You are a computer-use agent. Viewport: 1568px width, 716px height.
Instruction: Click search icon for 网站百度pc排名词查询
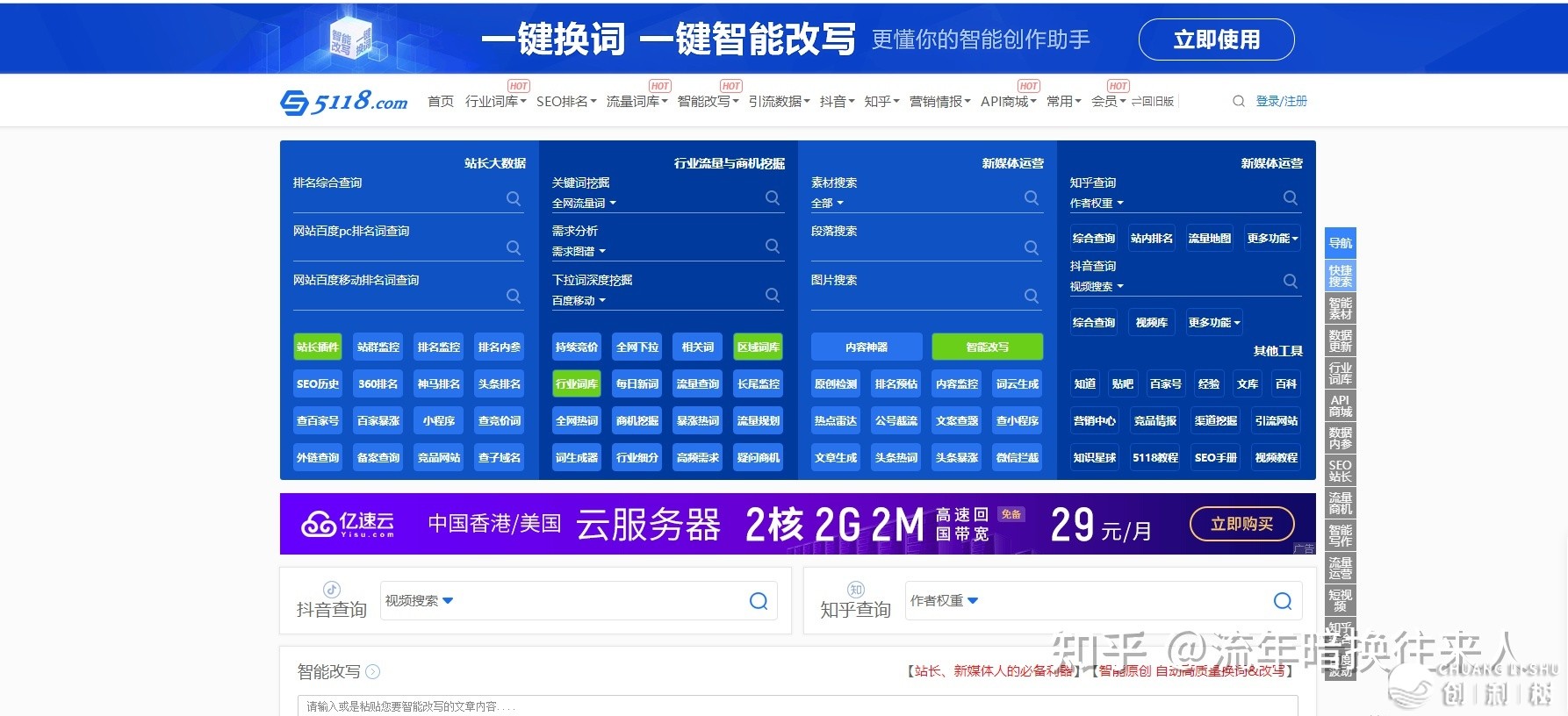(514, 247)
